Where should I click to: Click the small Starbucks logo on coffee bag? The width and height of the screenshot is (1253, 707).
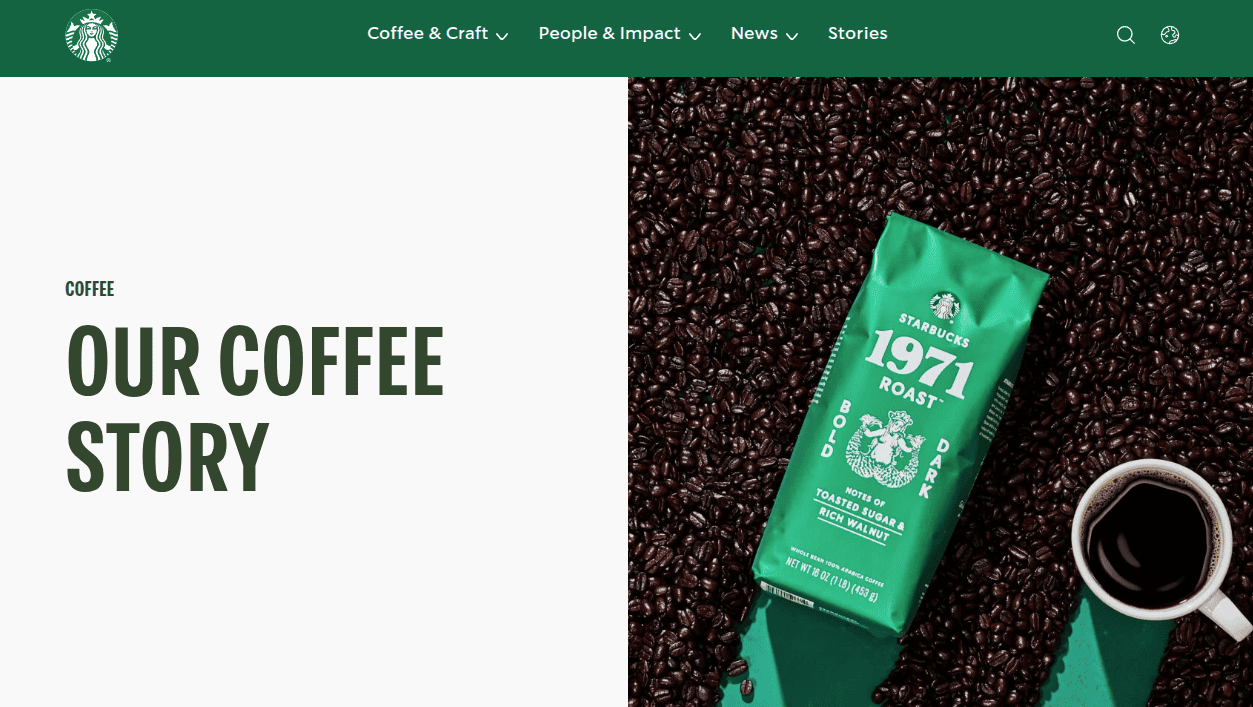click(945, 305)
